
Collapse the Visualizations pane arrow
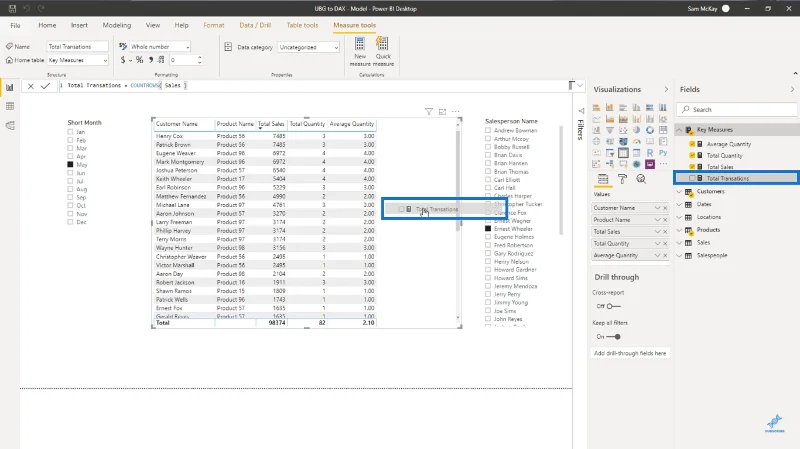coord(666,89)
